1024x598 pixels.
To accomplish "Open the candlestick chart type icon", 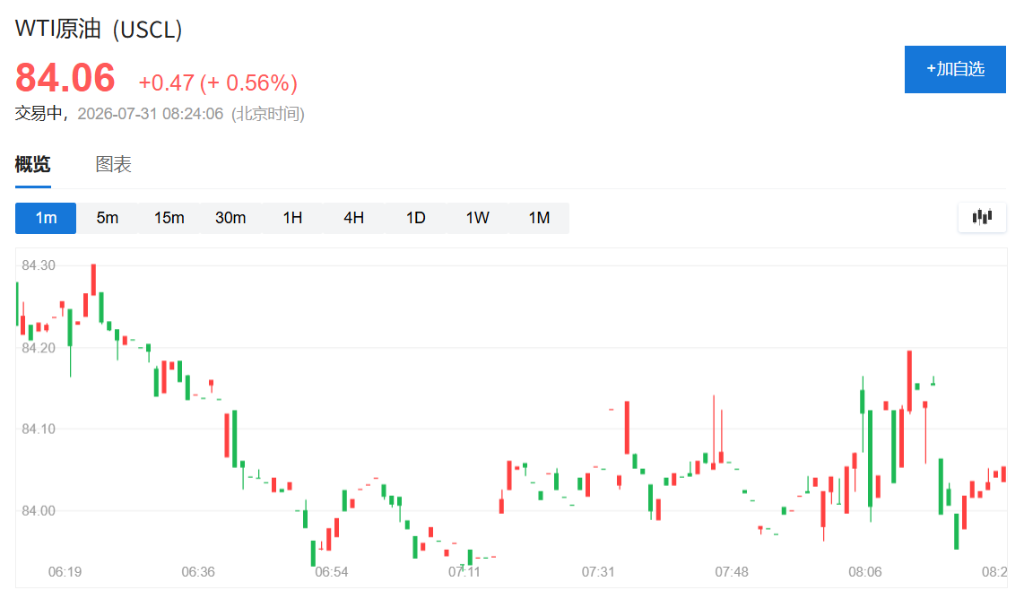I will (982, 217).
